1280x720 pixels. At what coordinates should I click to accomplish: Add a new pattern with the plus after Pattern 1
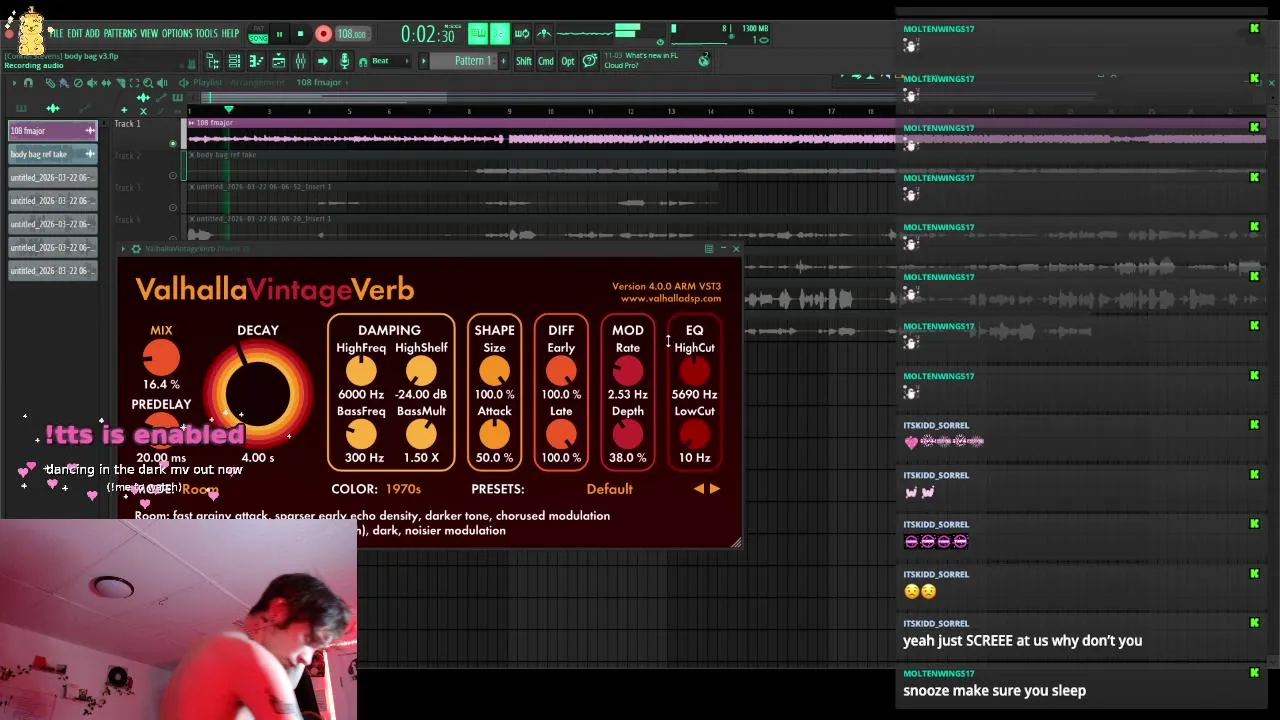coord(503,61)
